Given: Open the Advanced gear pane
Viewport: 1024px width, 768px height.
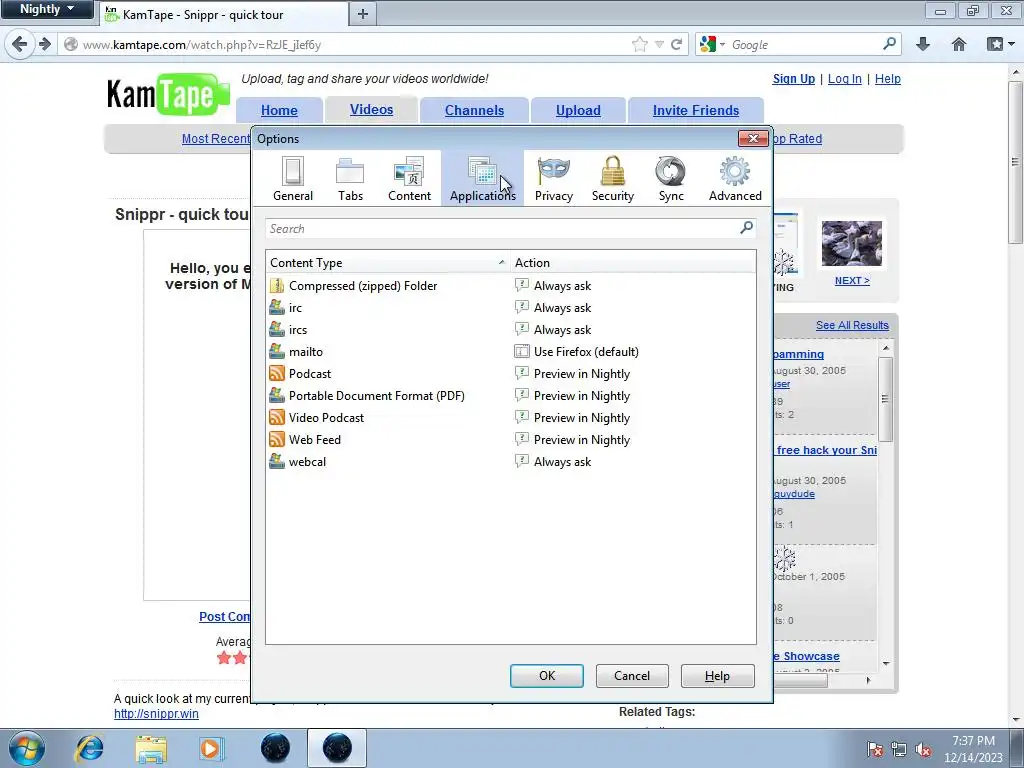Looking at the screenshot, I should click(x=735, y=178).
